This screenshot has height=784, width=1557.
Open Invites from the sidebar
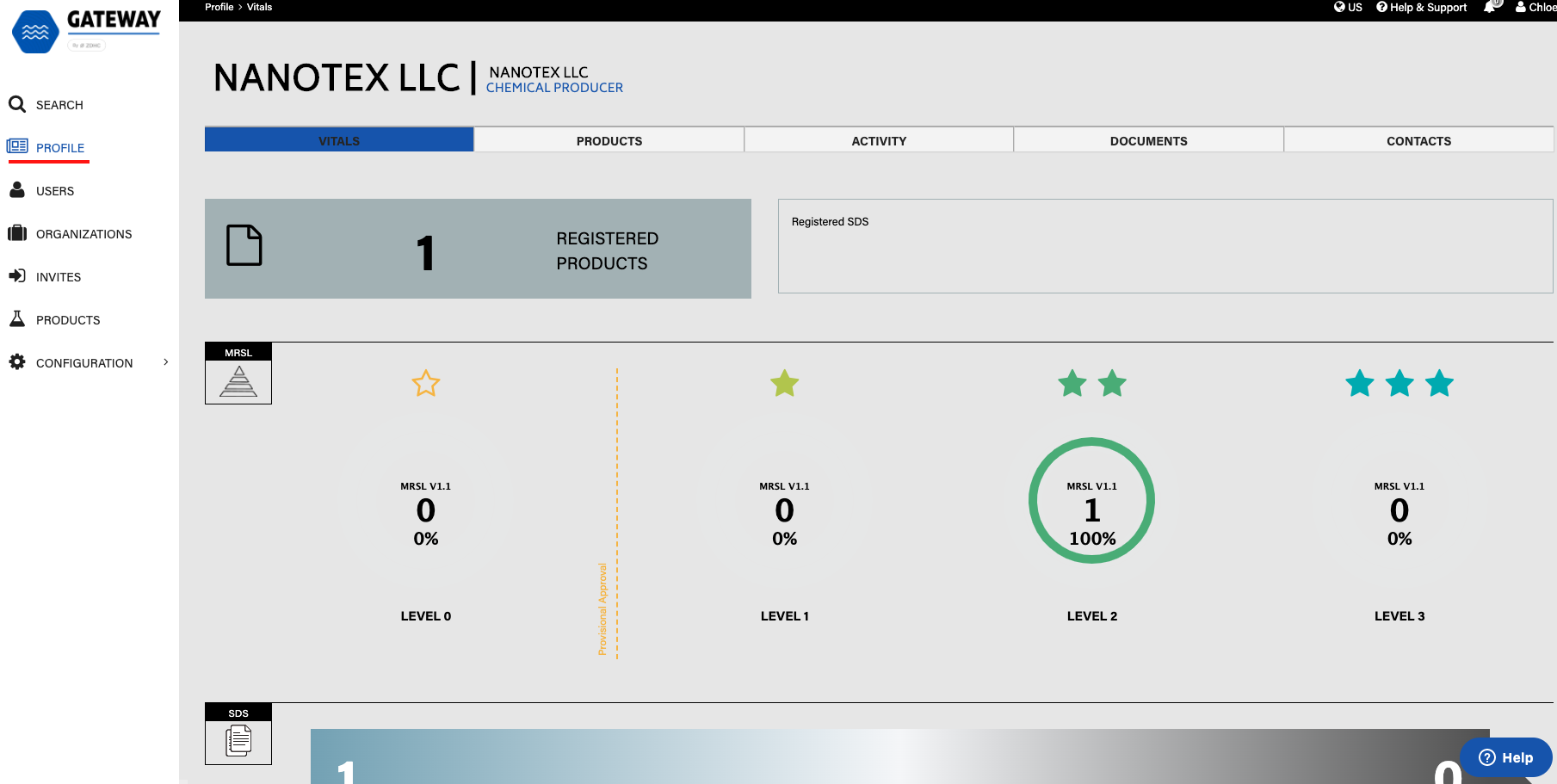pos(59,277)
